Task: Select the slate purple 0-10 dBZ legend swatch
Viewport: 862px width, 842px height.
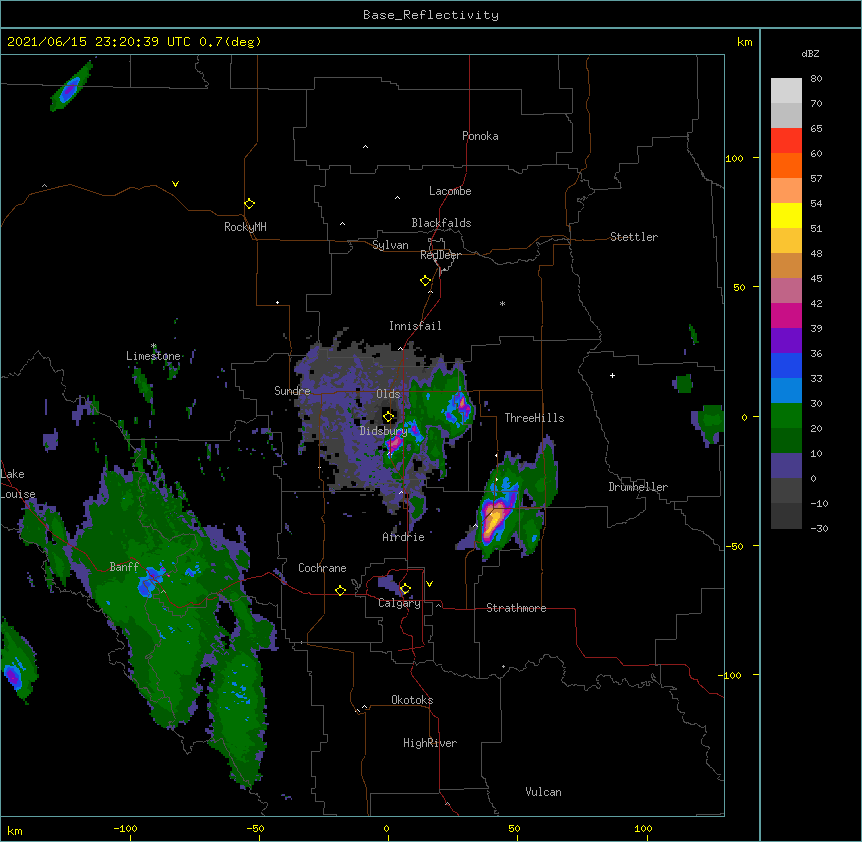Action: (x=786, y=466)
